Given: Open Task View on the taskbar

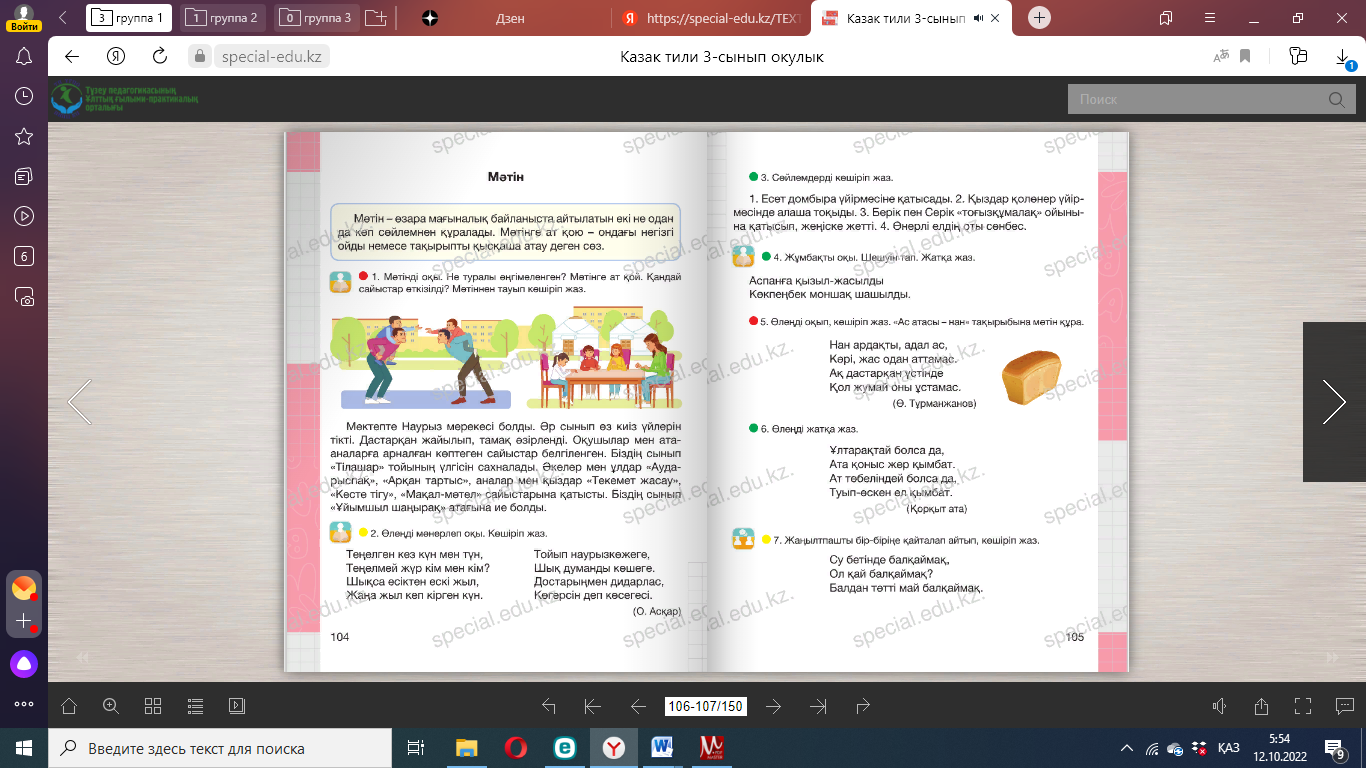Looking at the screenshot, I should point(416,748).
